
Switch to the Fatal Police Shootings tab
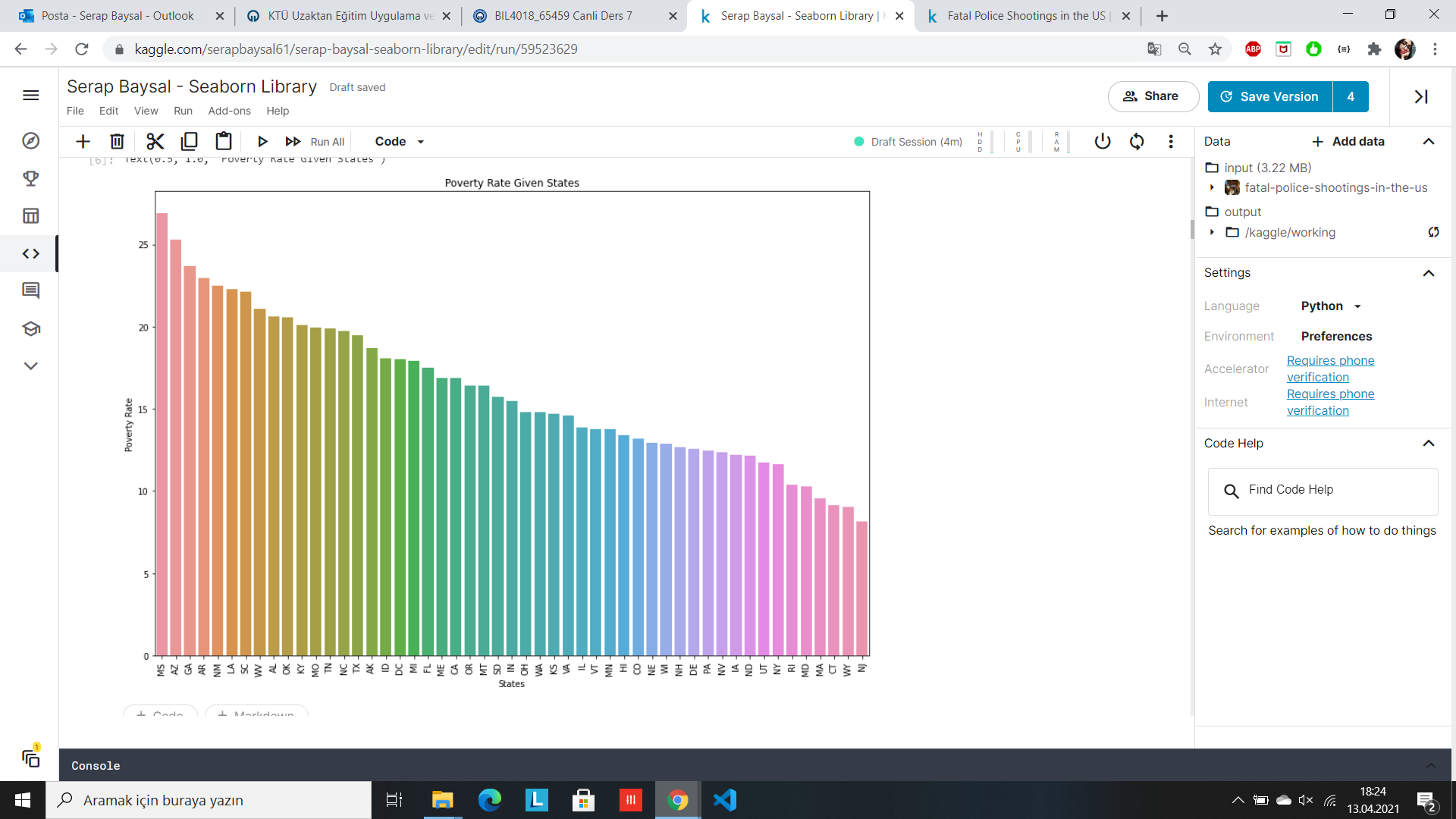tap(1024, 16)
